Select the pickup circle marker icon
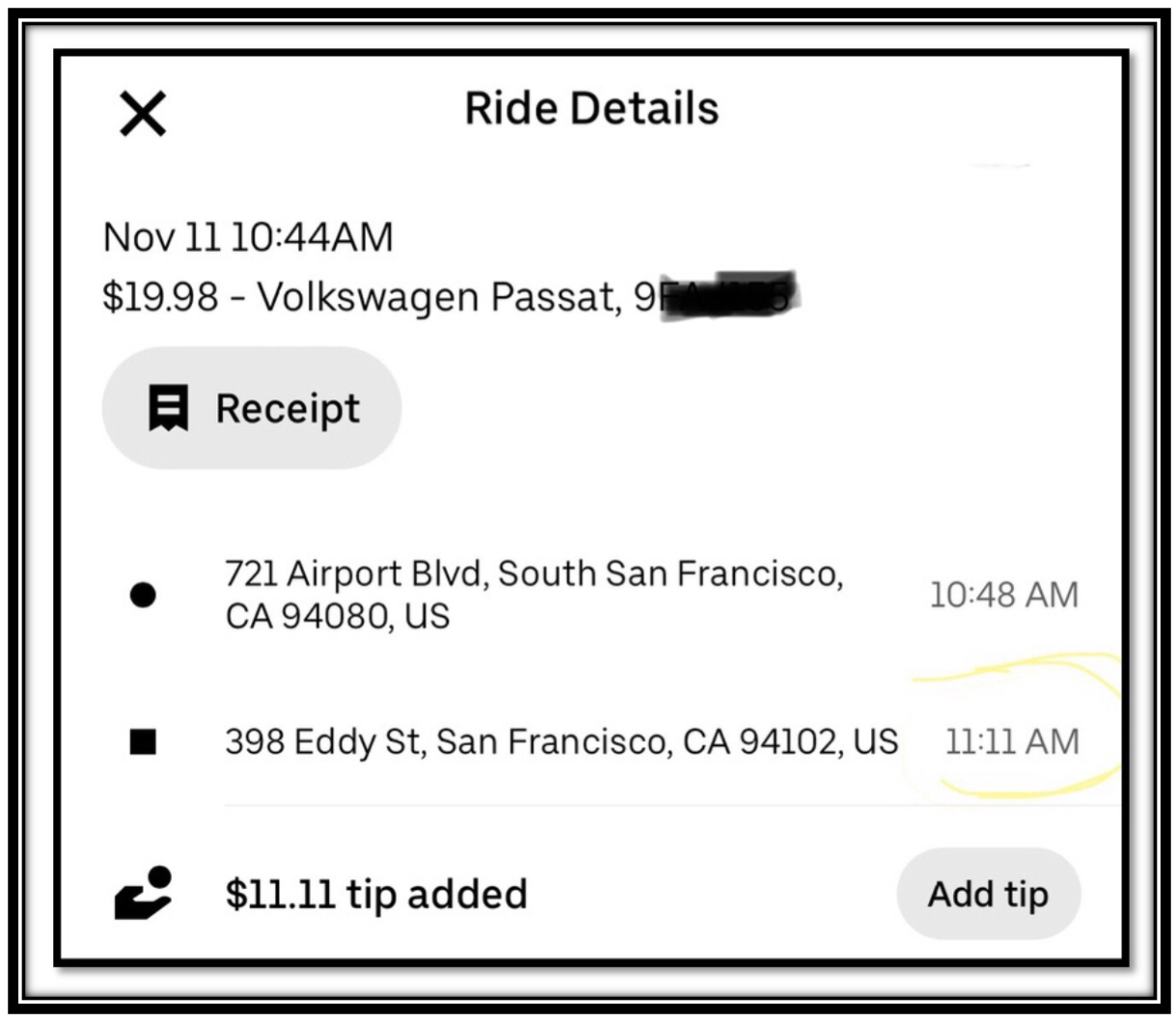1176x1022 pixels. point(143,594)
